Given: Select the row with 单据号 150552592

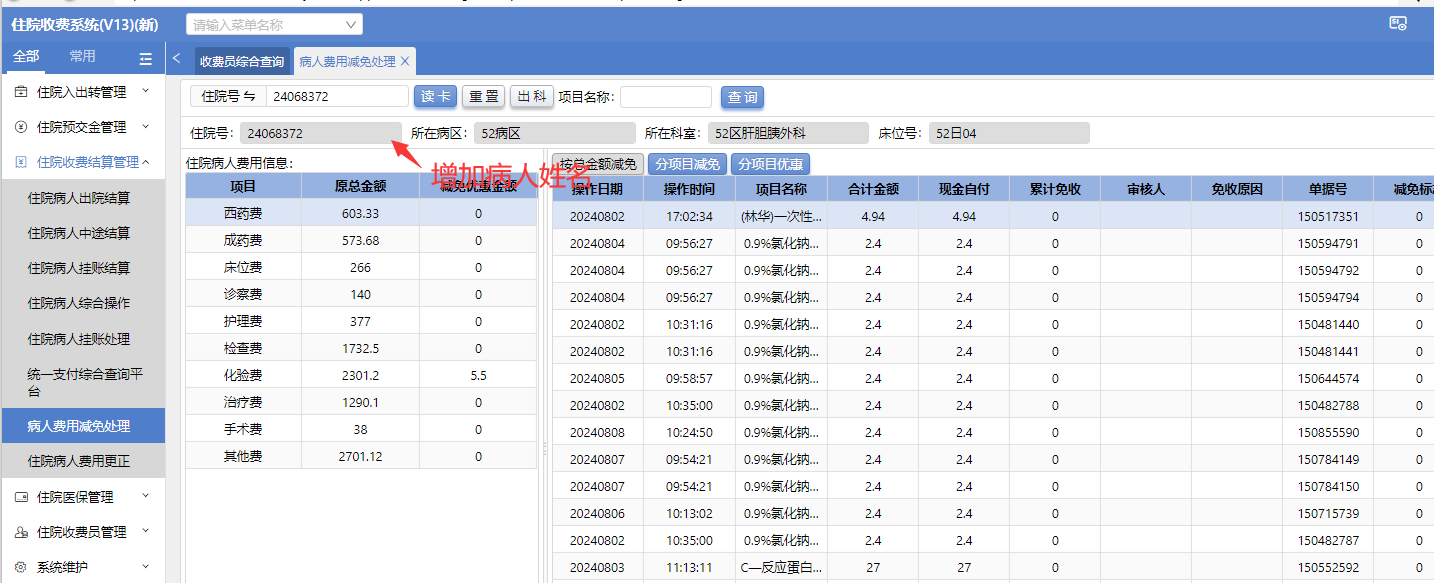Looking at the screenshot, I should (x=993, y=567).
